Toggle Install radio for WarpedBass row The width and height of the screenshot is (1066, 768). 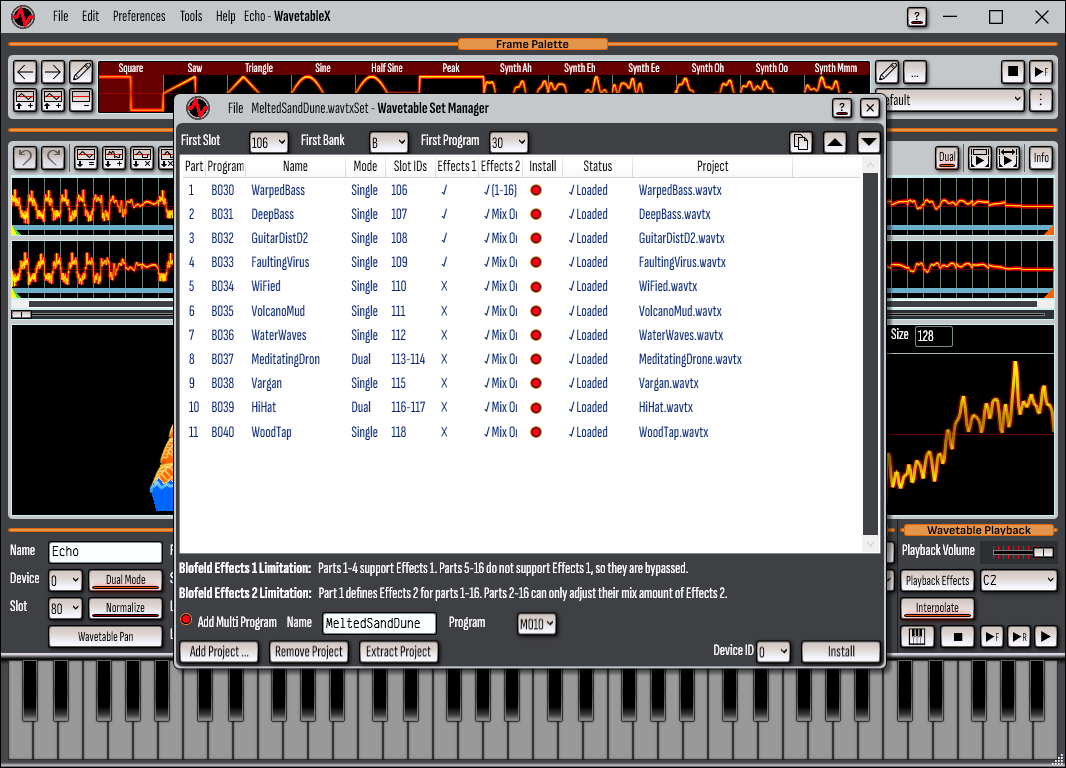536,190
